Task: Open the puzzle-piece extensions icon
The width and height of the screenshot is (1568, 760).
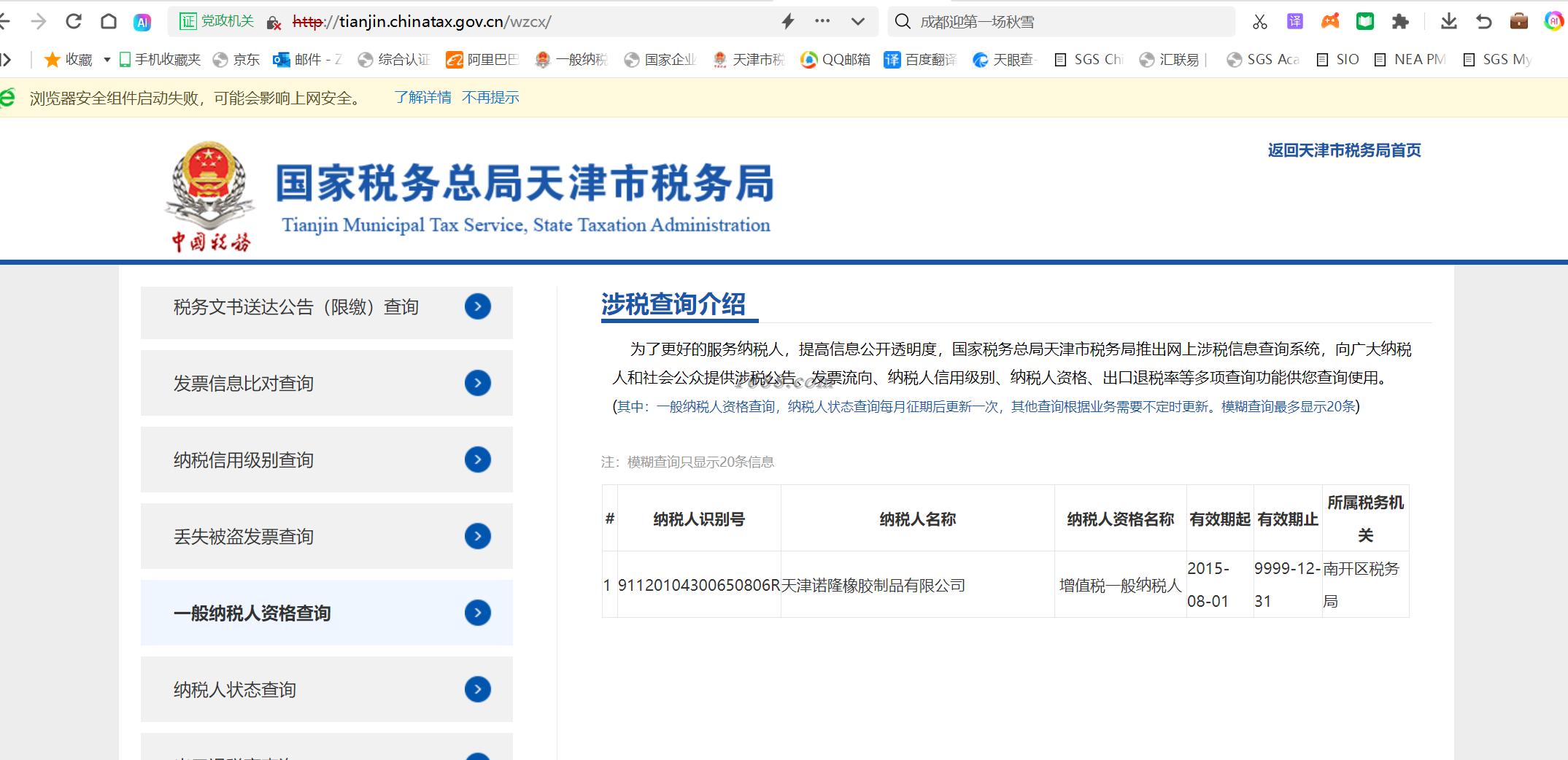Action: (x=1400, y=22)
